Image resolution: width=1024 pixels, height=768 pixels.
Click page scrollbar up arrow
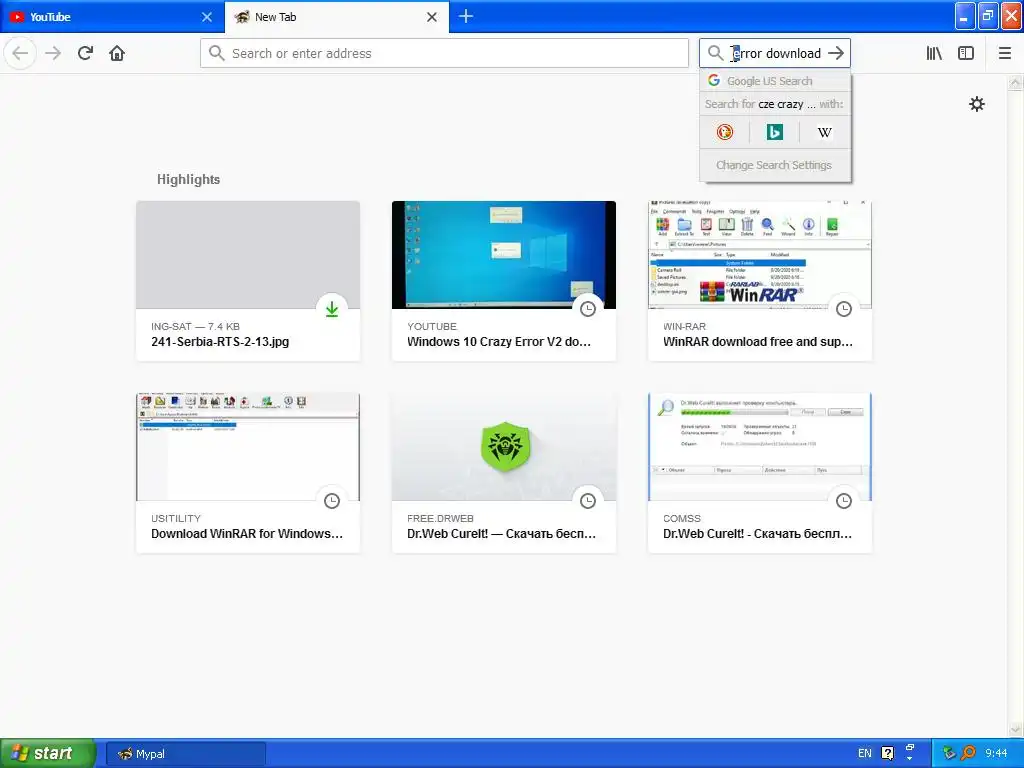tap(1015, 82)
